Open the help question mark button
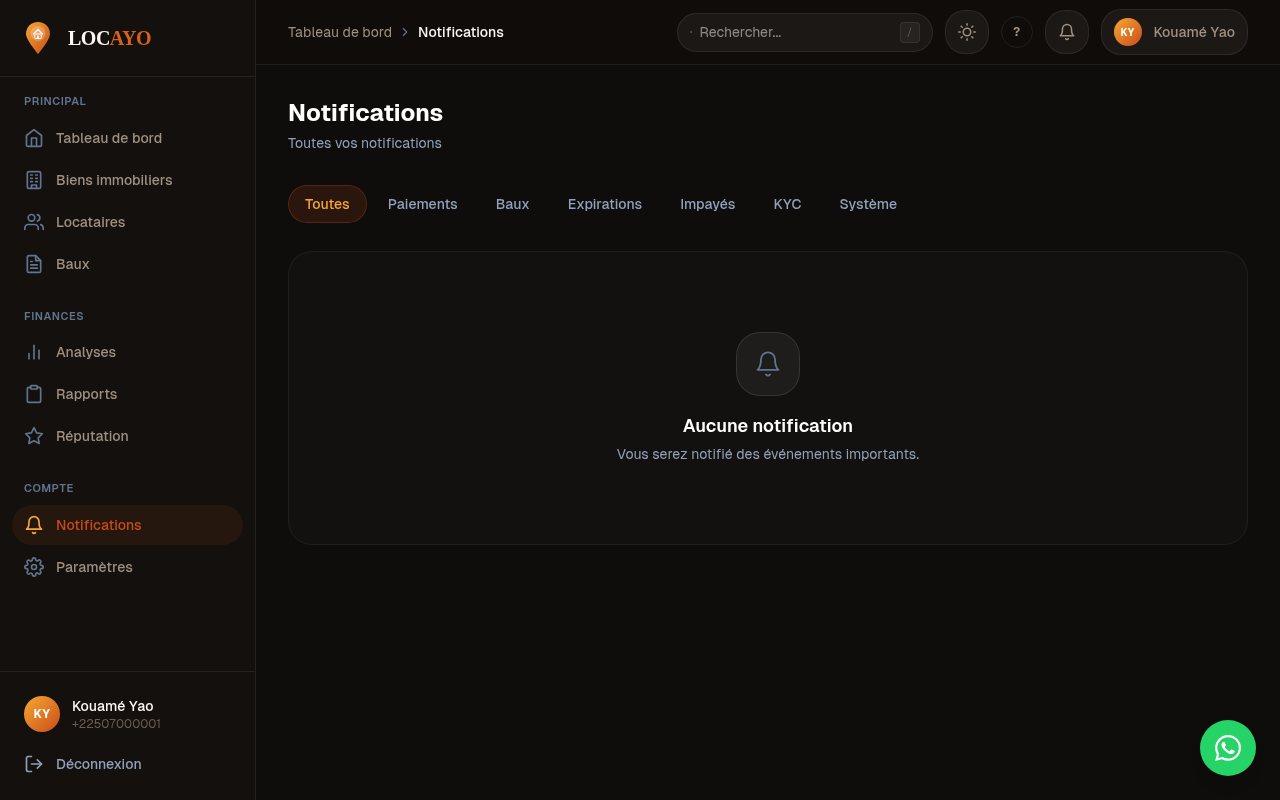The height and width of the screenshot is (800, 1280). click(1017, 32)
